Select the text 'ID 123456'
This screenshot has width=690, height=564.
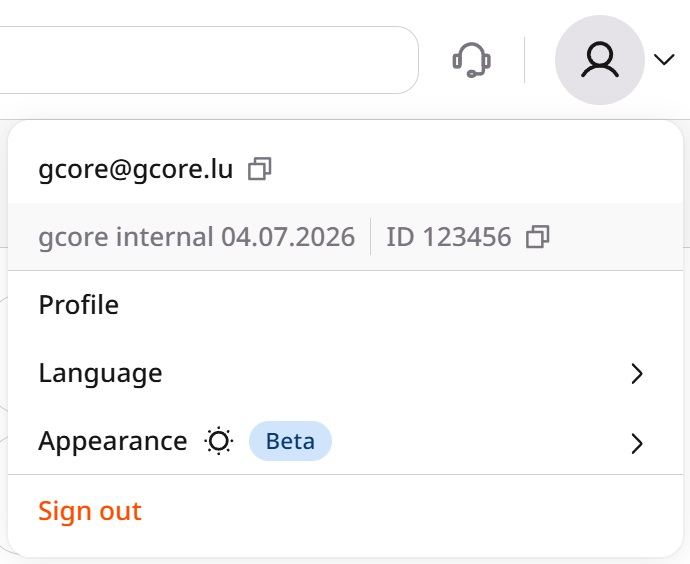coord(448,237)
